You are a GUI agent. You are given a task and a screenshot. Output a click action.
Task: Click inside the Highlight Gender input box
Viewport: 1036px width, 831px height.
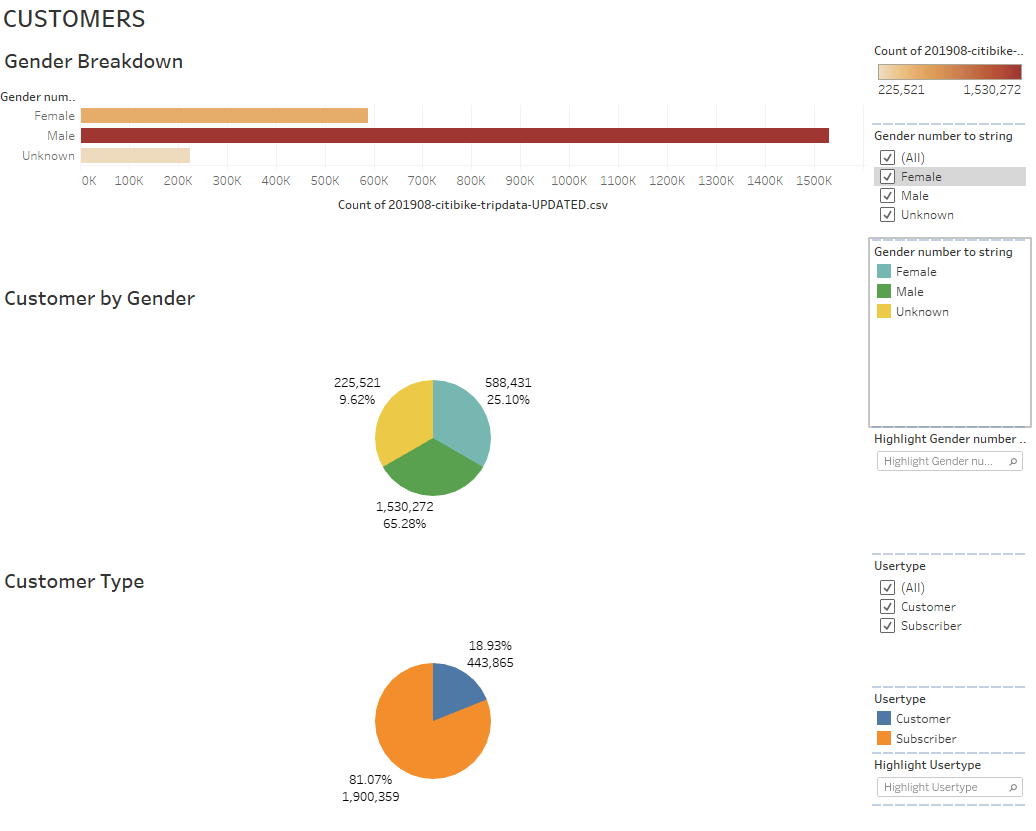940,461
